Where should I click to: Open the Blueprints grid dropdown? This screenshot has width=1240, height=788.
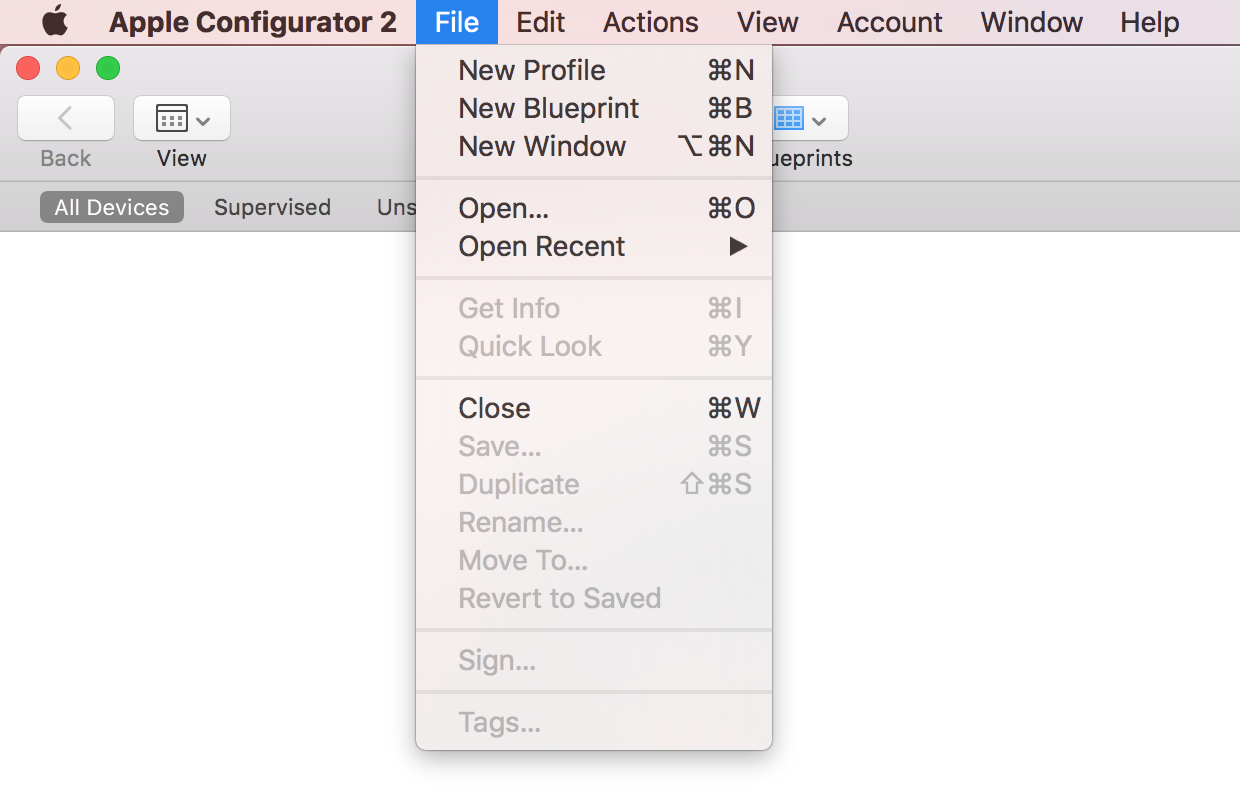click(x=808, y=119)
